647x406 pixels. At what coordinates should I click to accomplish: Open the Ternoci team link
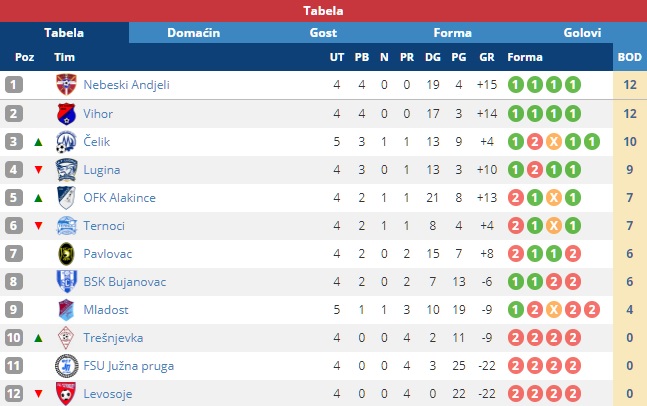(105, 226)
